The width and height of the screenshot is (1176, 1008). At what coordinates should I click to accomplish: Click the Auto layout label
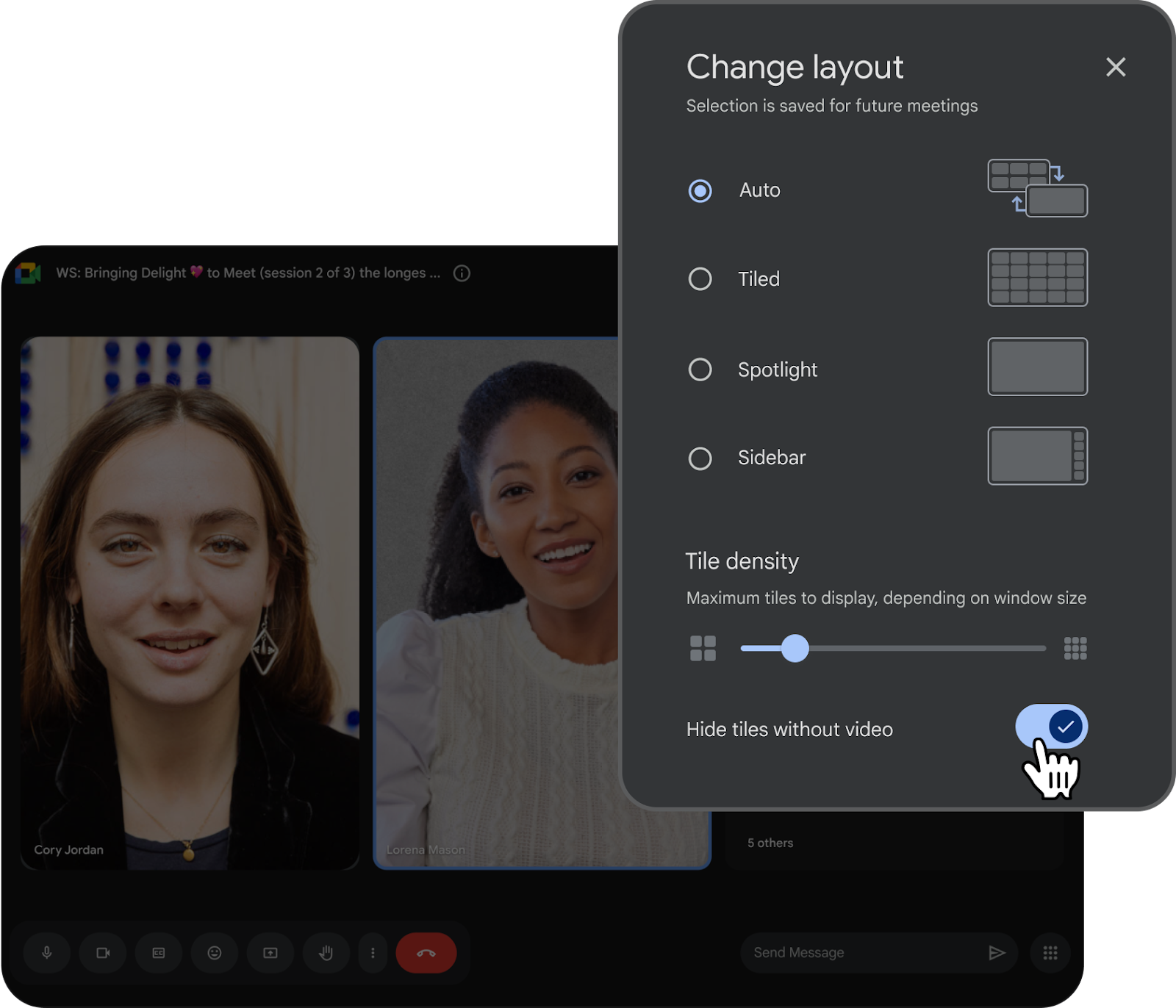[760, 190]
